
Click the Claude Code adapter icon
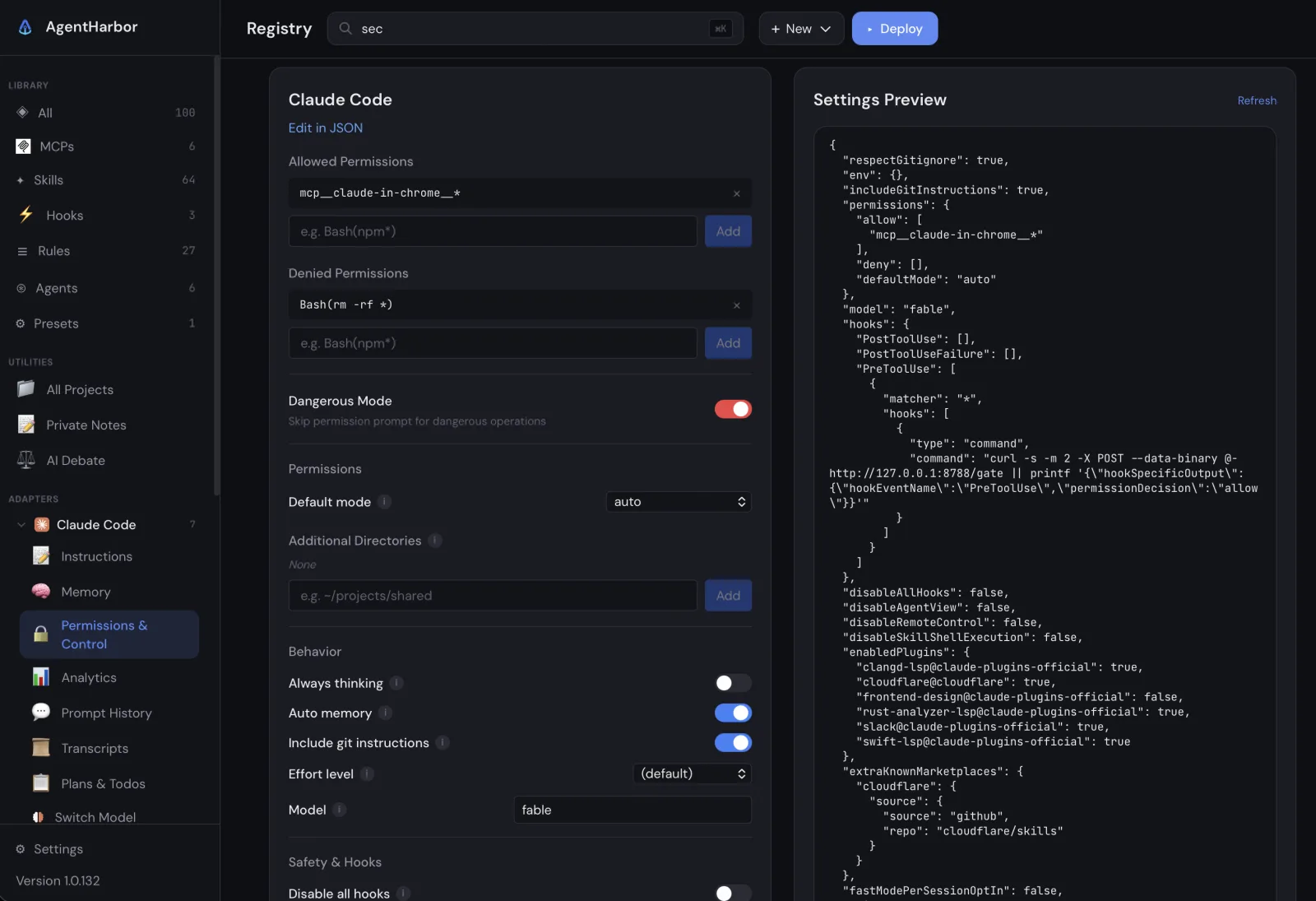(x=42, y=524)
